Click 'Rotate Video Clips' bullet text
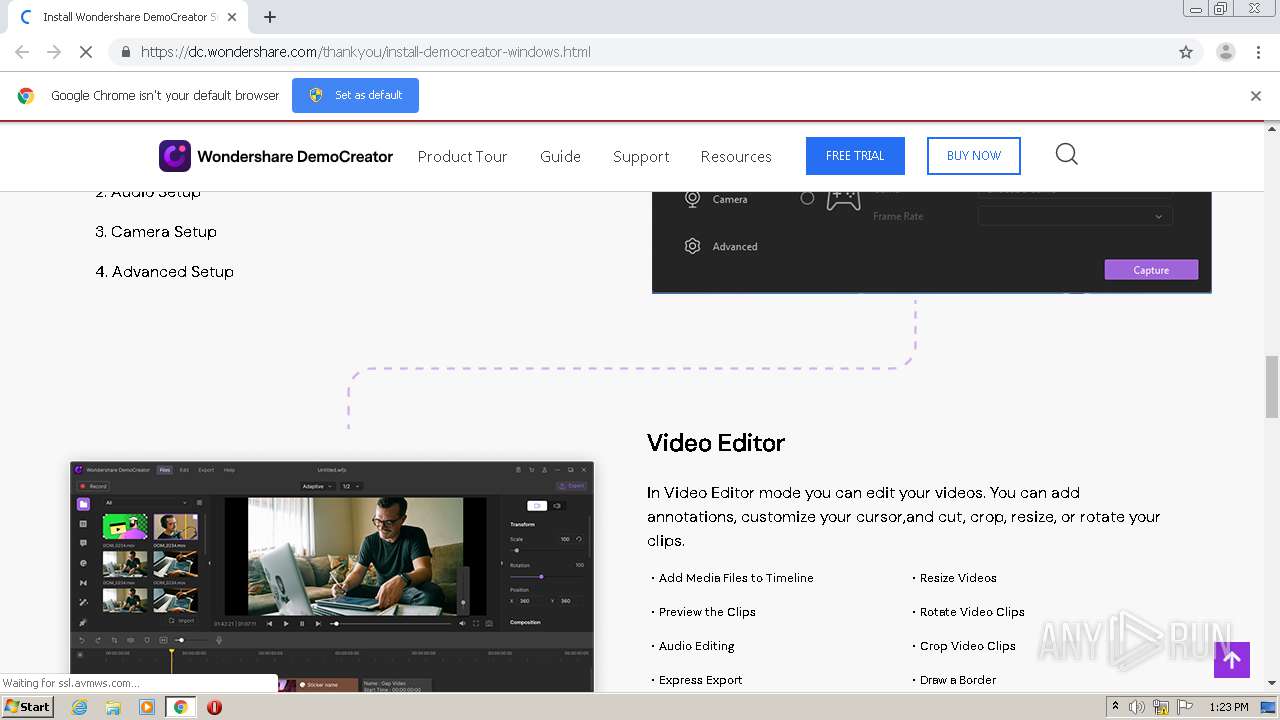 coord(972,612)
